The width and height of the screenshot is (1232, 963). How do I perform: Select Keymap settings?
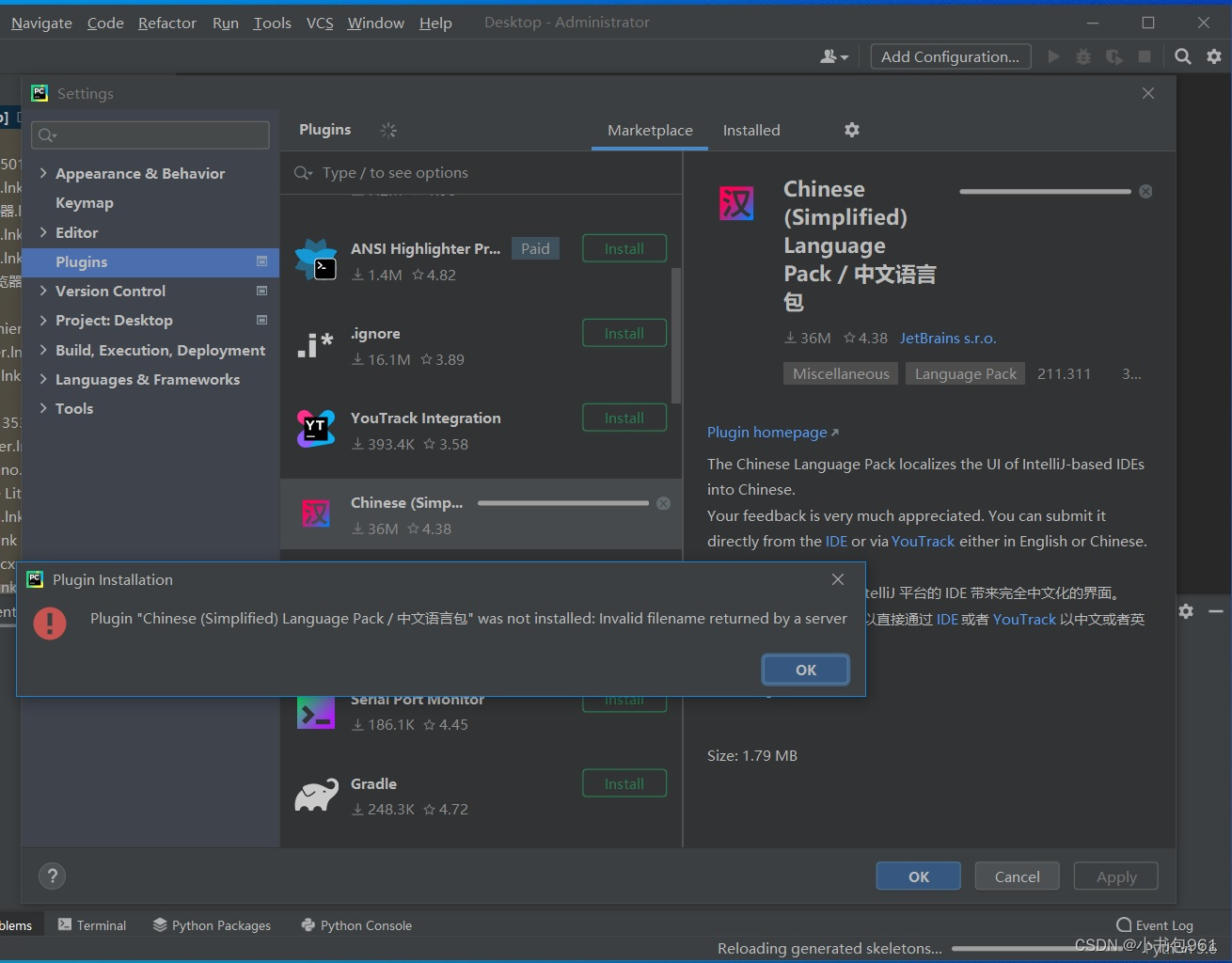click(85, 202)
